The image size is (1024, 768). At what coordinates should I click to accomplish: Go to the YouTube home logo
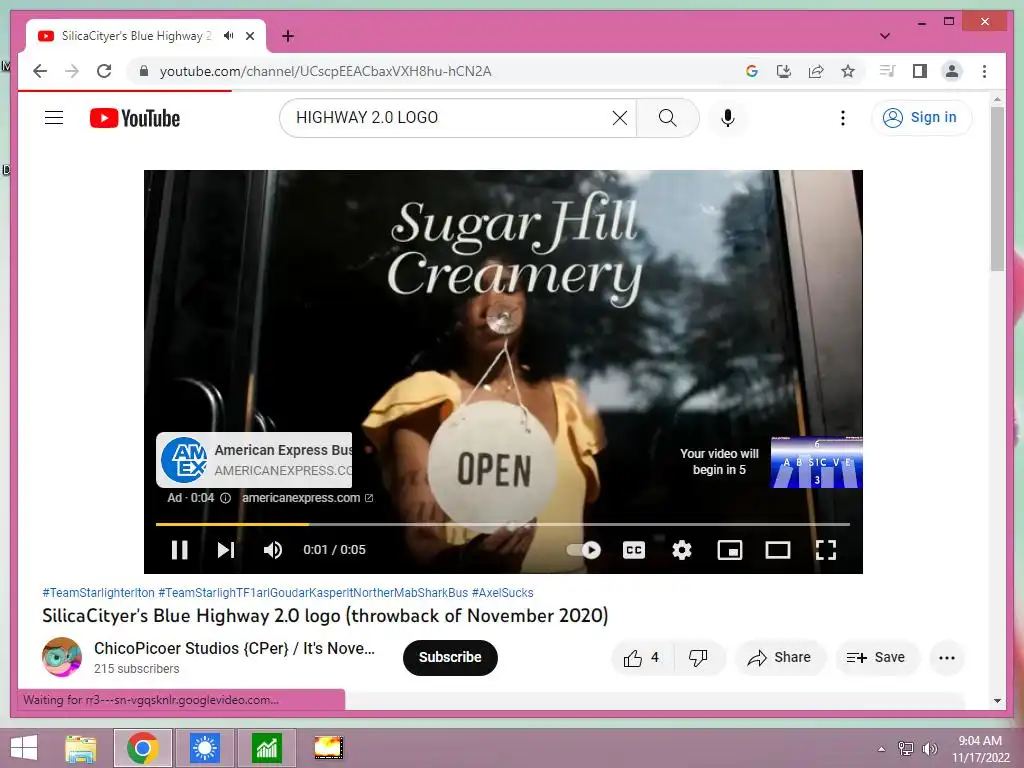(x=135, y=118)
